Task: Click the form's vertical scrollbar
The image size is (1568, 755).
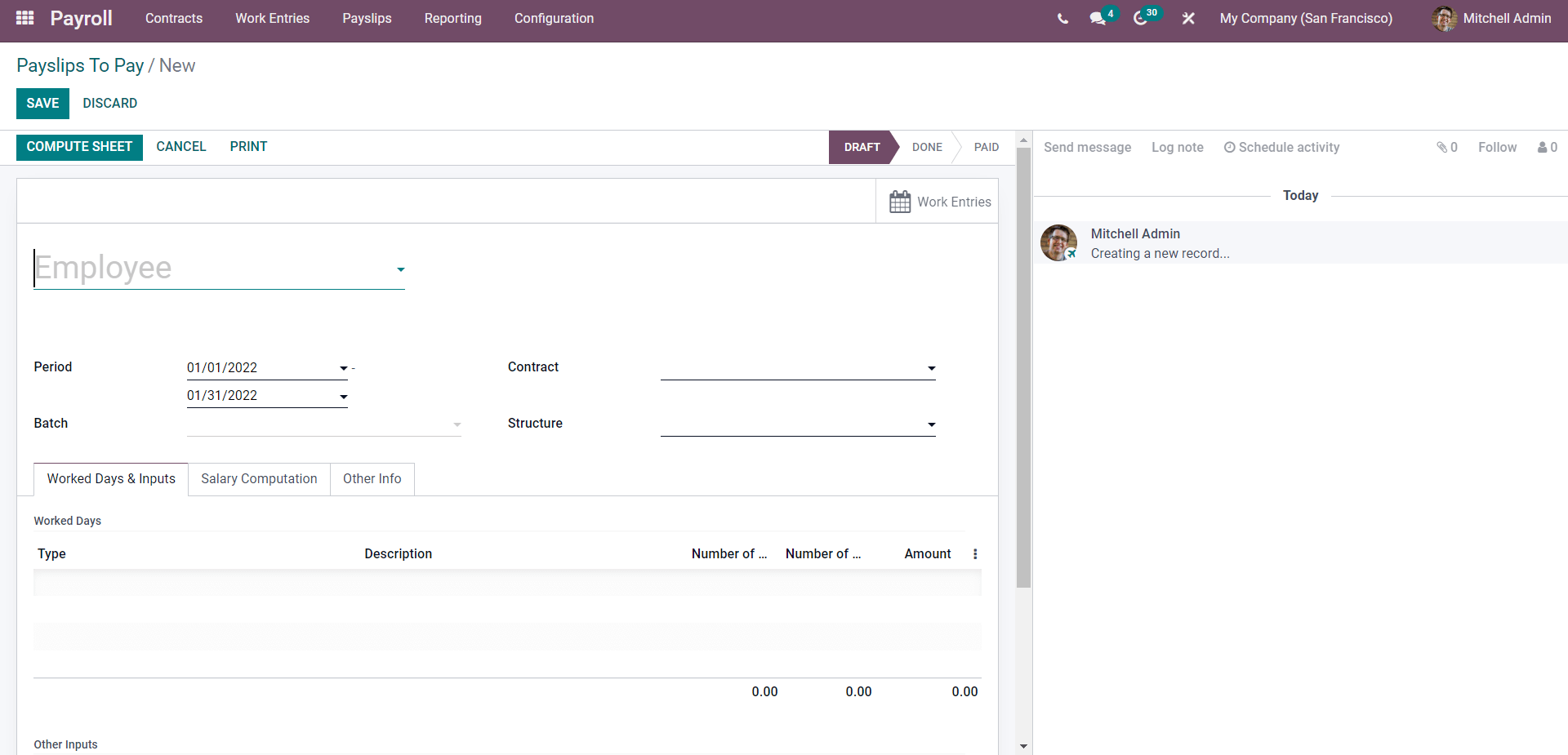Action: pos(1023,367)
